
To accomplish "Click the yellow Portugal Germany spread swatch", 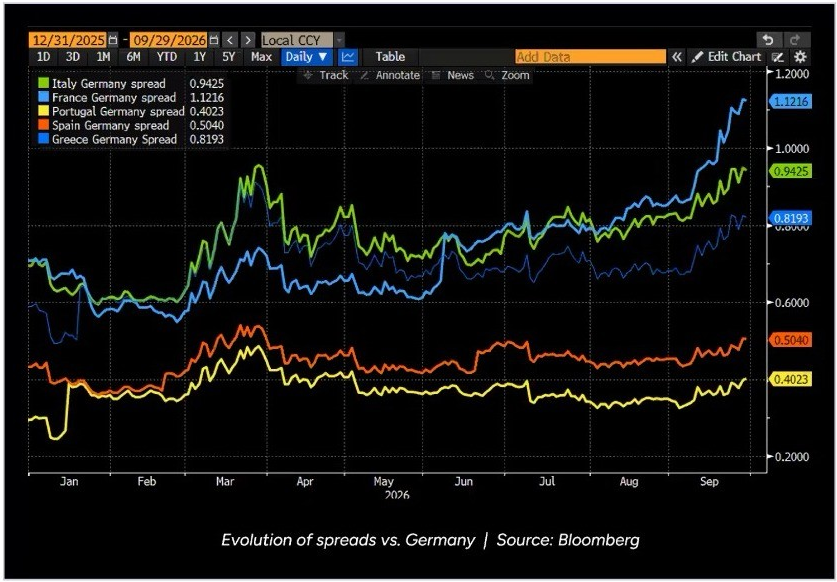I will [43, 111].
